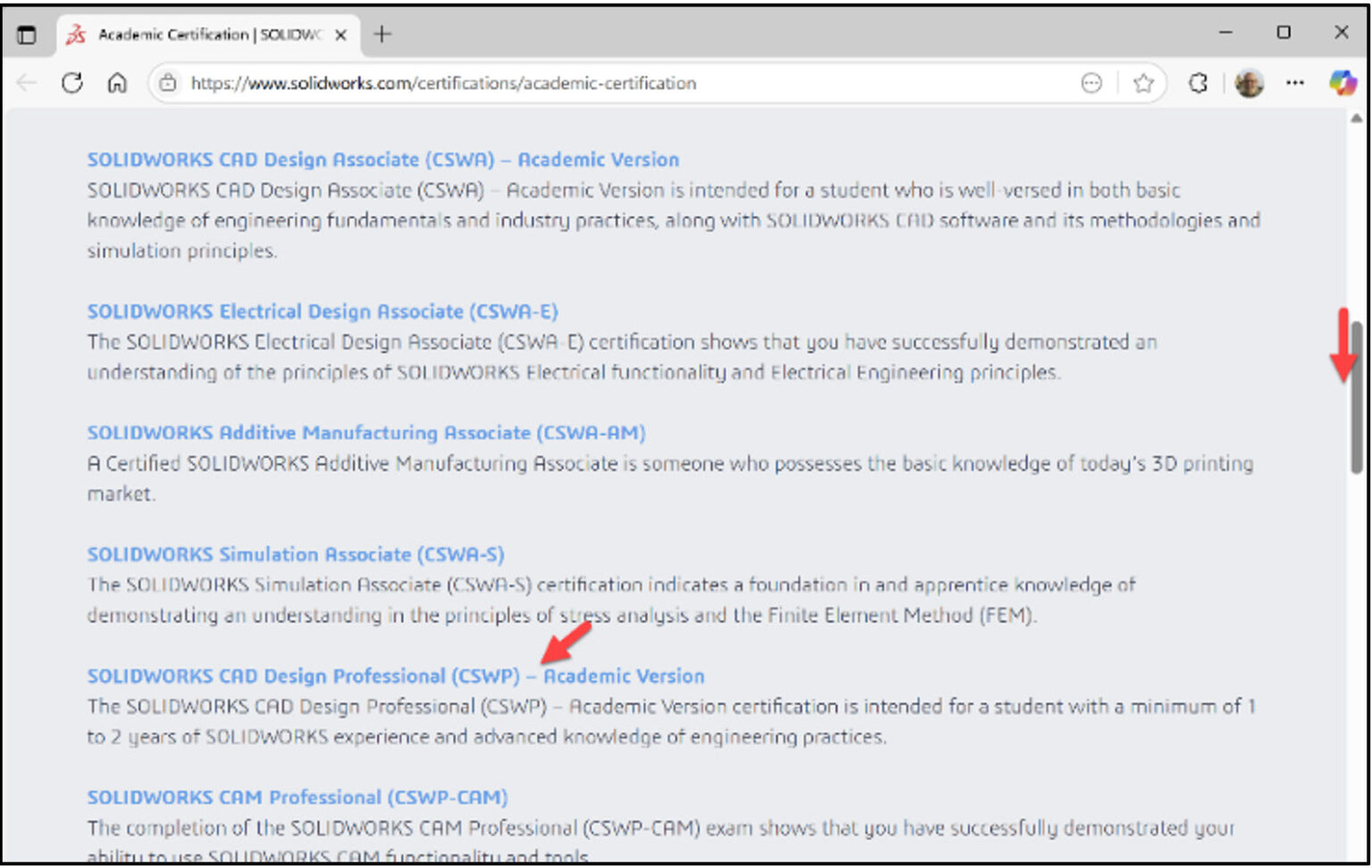View site security information via the lock icon

168,83
